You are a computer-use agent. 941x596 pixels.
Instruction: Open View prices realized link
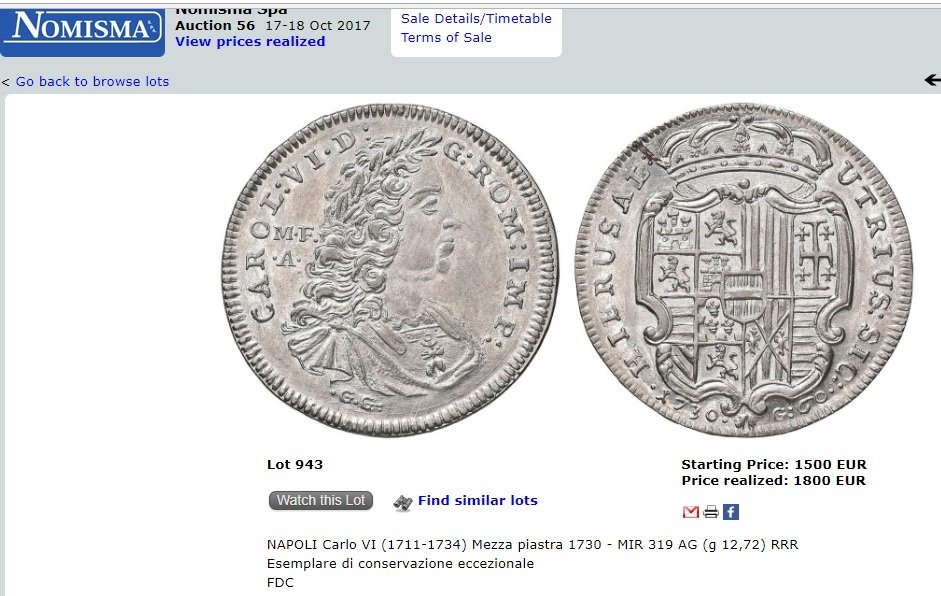(250, 41)
